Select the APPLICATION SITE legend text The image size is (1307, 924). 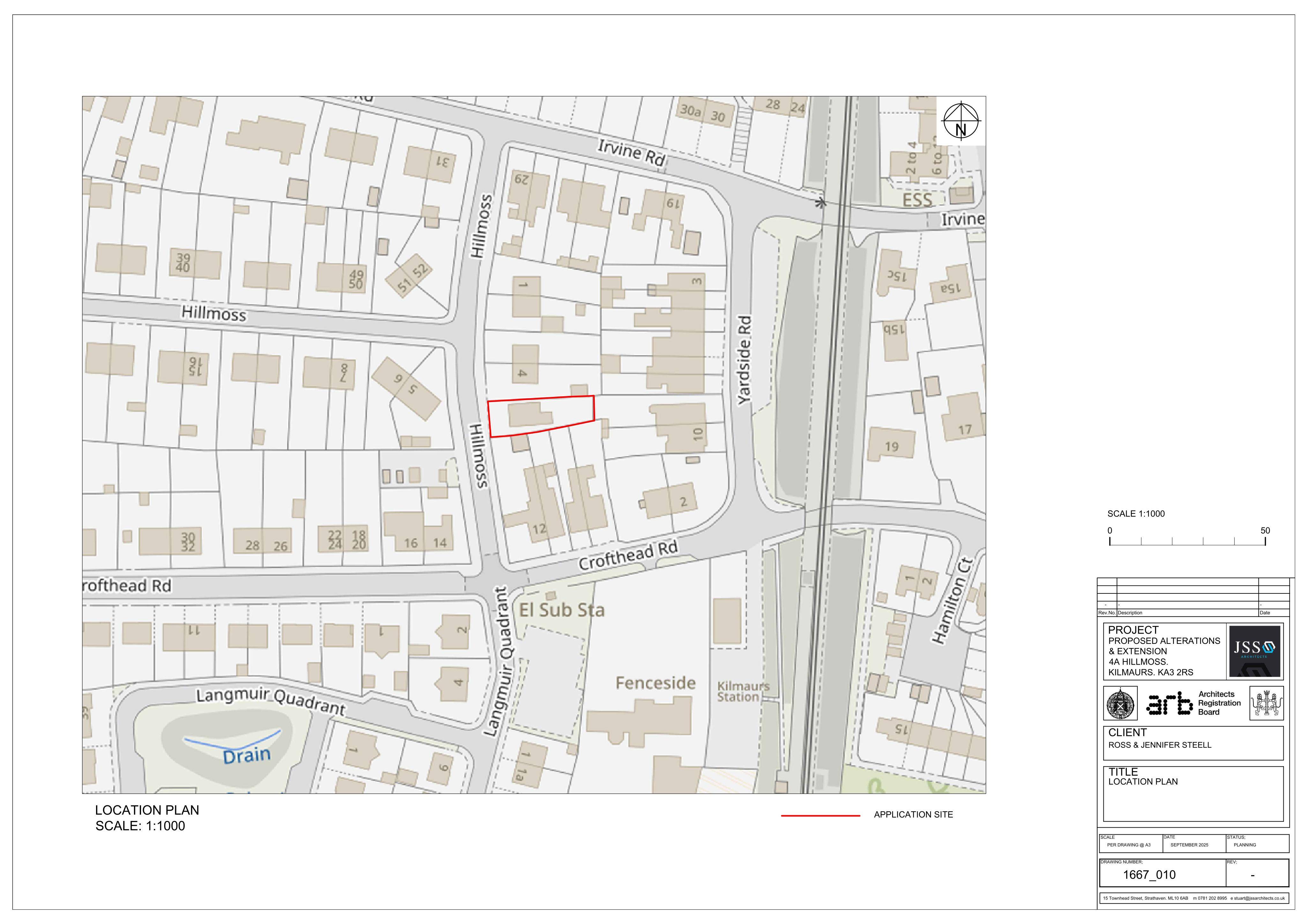913,815
